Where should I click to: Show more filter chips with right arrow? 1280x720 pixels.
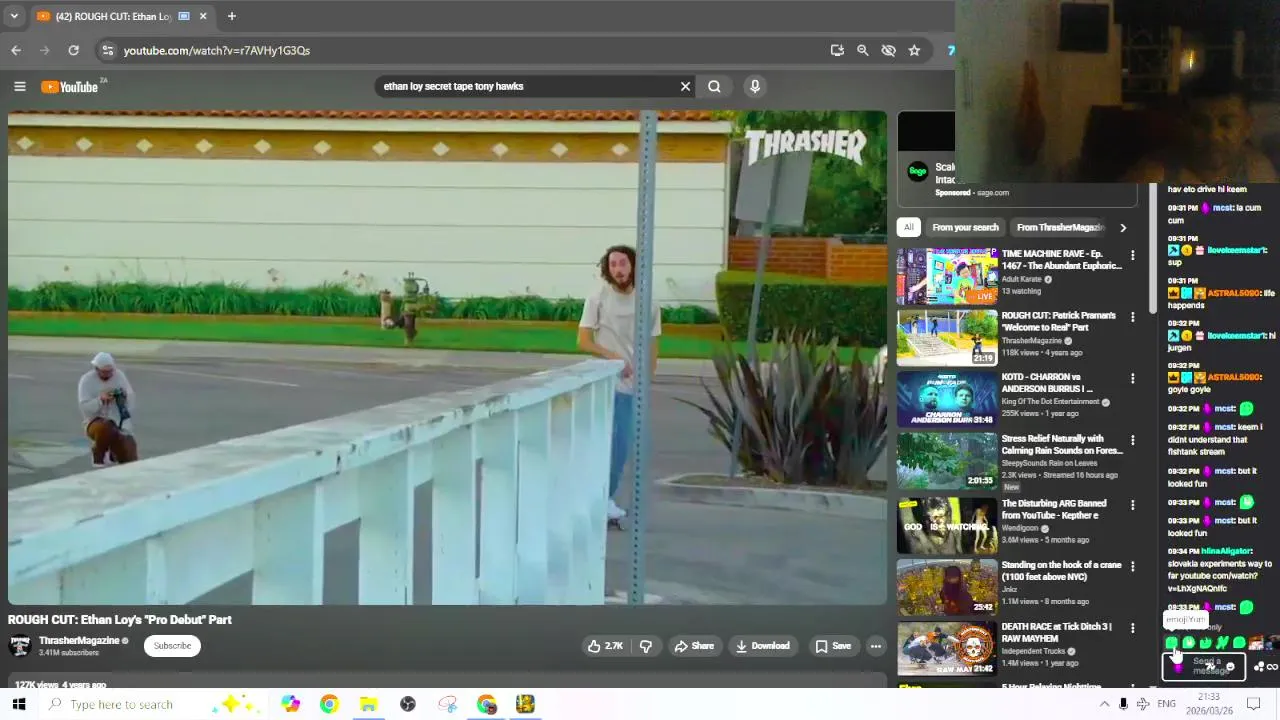[x=1123, y=227]
